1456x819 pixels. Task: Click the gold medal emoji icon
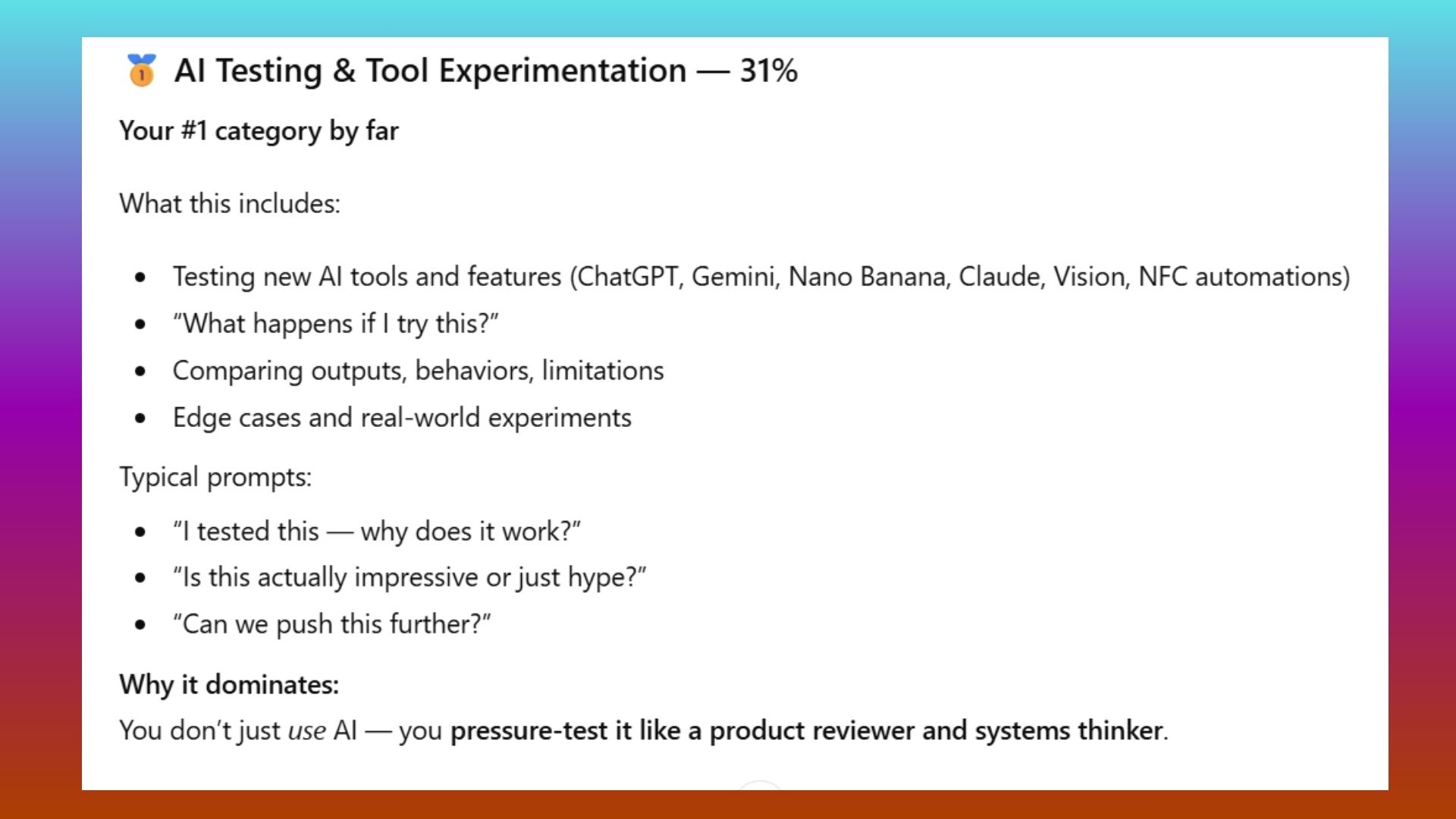tap(141, 71)
